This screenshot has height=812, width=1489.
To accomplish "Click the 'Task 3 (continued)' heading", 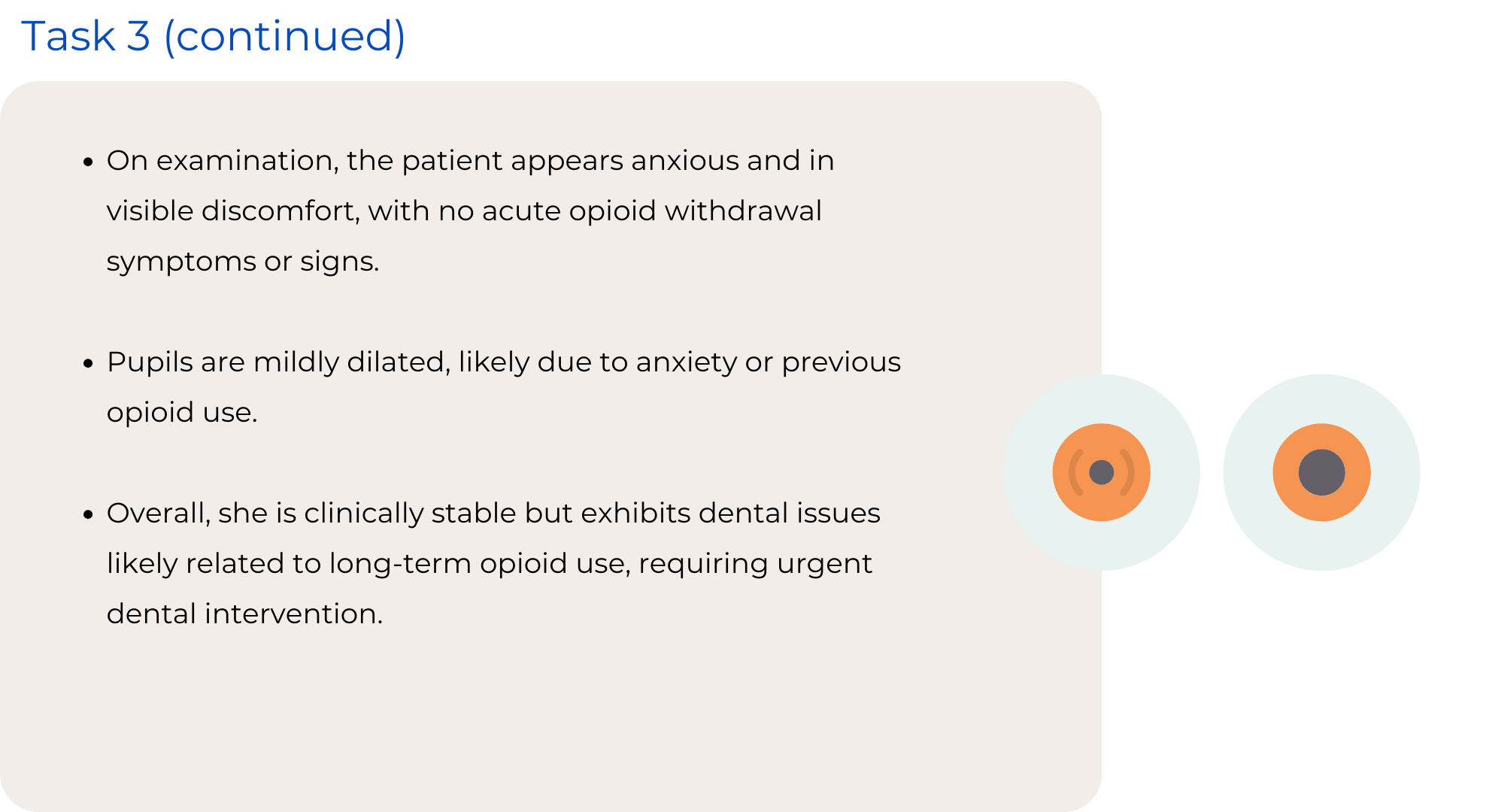I will tap(214, 36).
